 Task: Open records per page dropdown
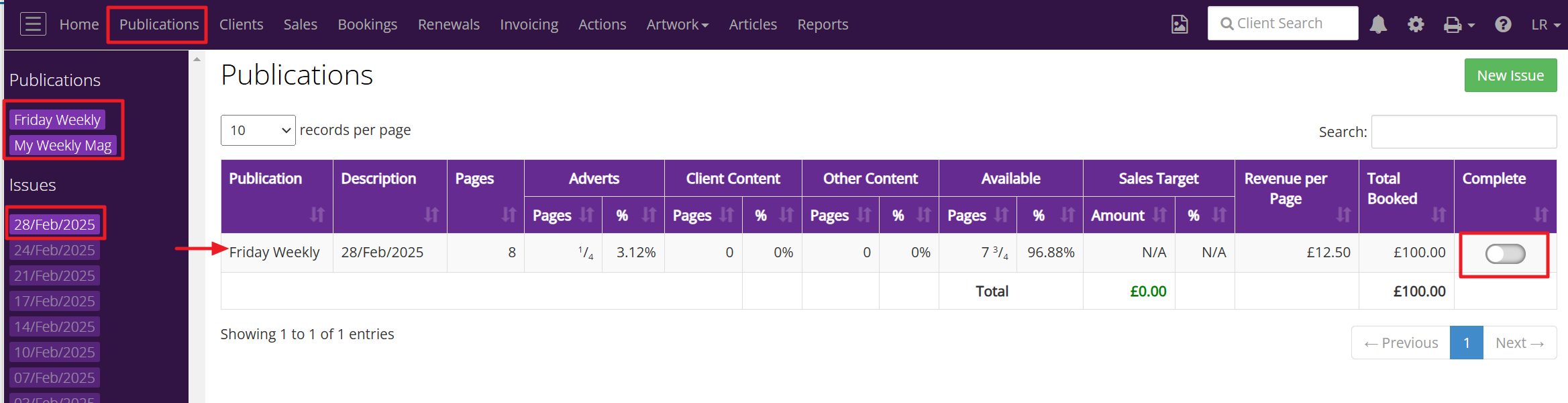258,130
